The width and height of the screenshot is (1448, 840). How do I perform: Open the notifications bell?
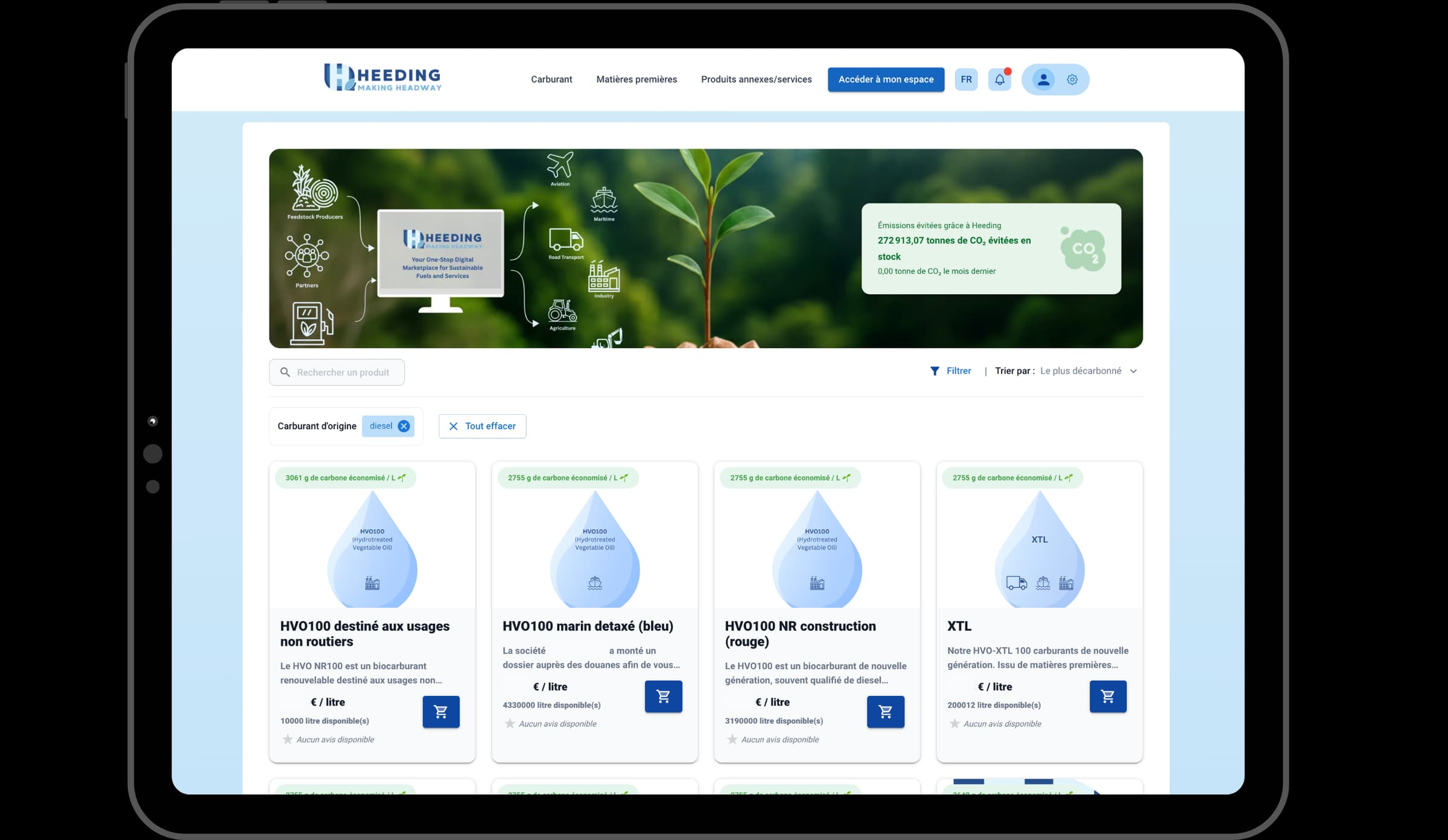[1000, 80]
